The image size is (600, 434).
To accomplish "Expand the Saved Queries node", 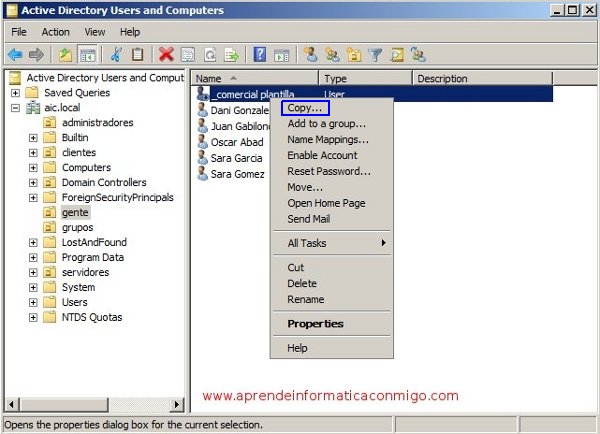I will [15, 93].
